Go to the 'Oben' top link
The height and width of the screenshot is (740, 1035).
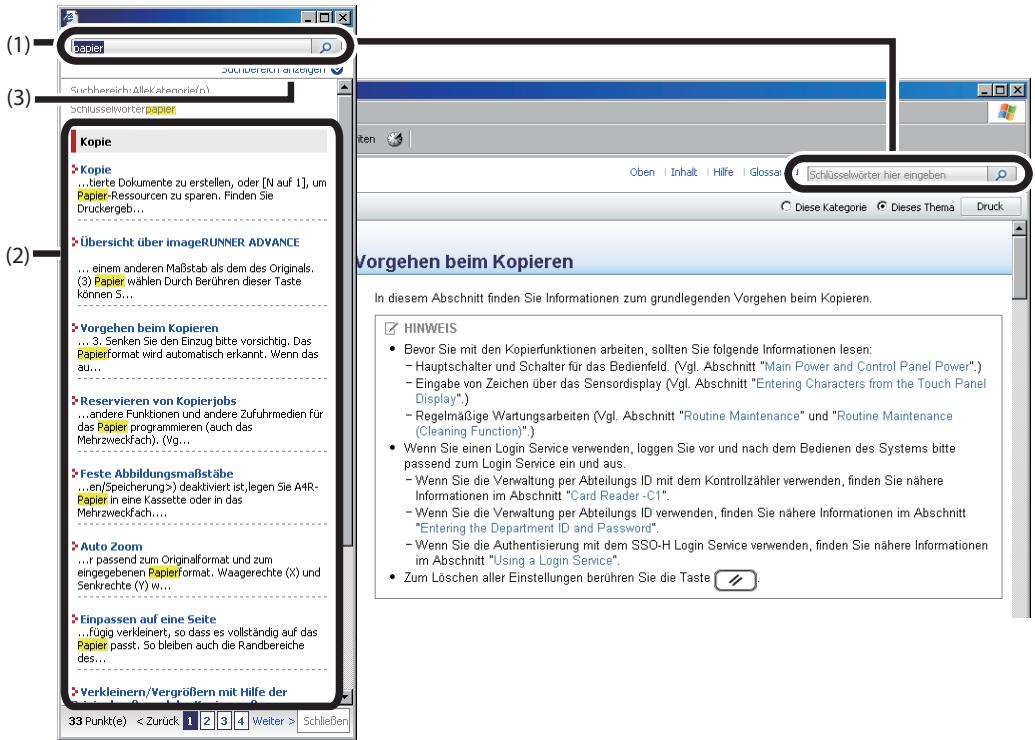click(640, 173)
